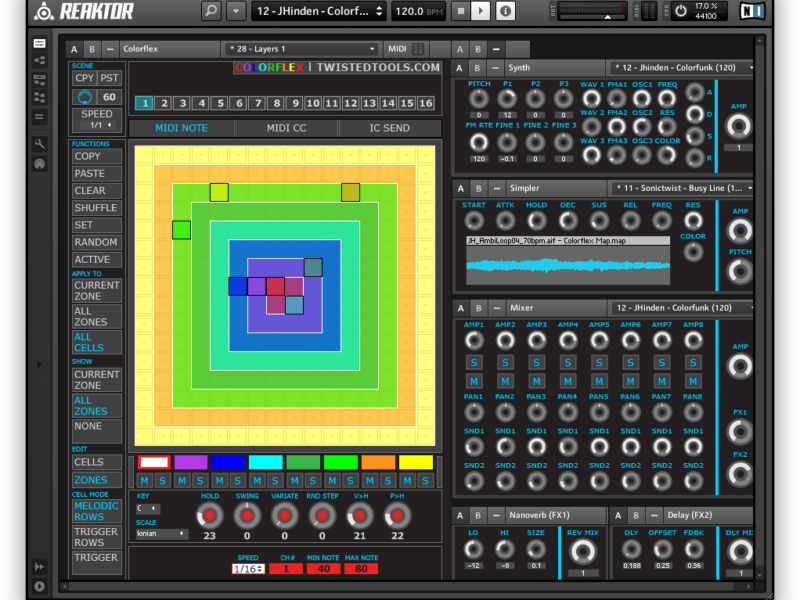Viewport: 800px width, 600px height.
Task: Click the info icon in top toolbar
Action: coord(507,11)
